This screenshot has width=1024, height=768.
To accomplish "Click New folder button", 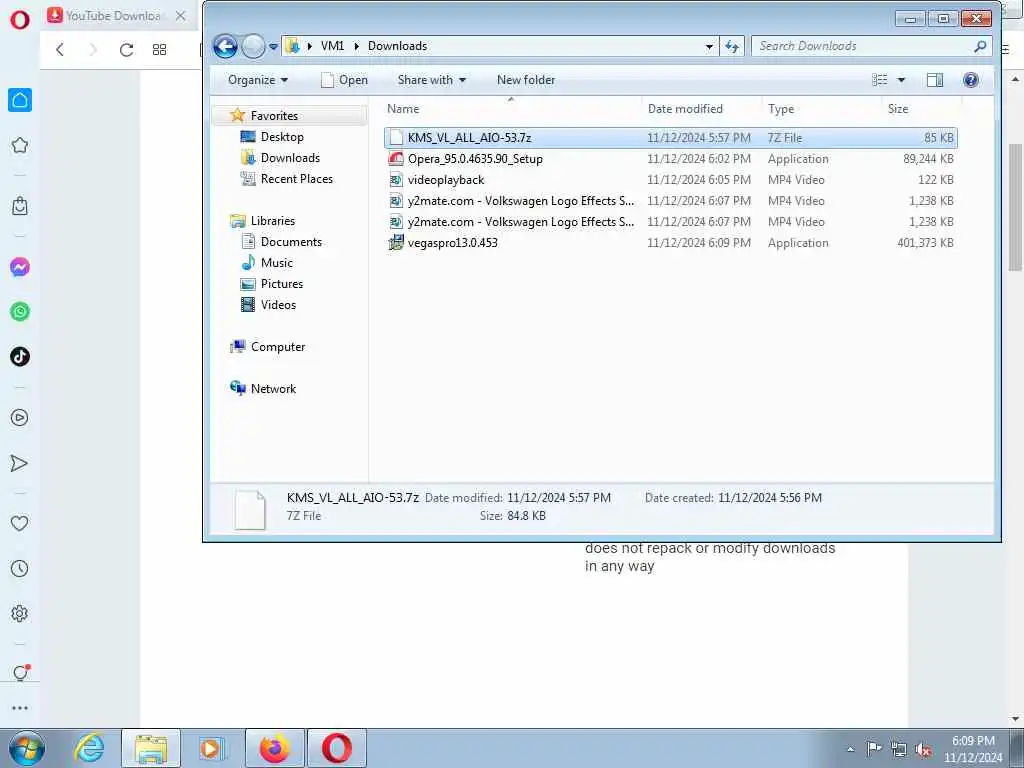I will (526, 80).
